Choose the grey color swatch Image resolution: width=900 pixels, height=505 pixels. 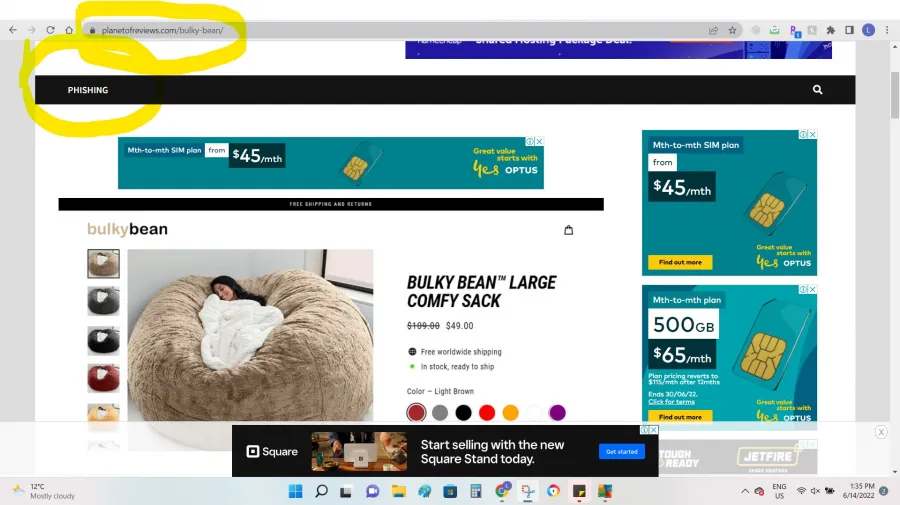pos(440,413)
